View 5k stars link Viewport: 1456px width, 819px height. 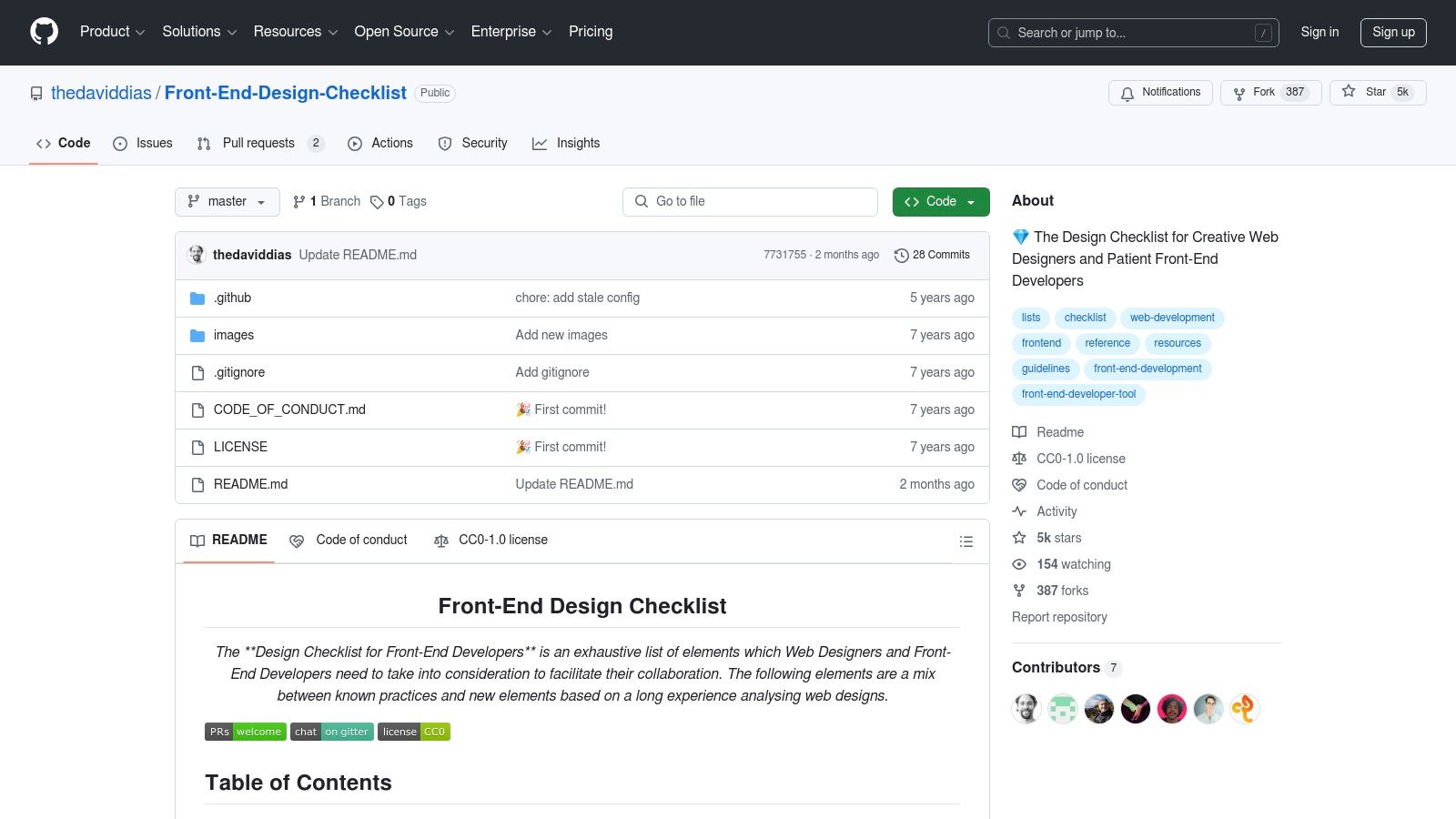[x=1047, y=538]
